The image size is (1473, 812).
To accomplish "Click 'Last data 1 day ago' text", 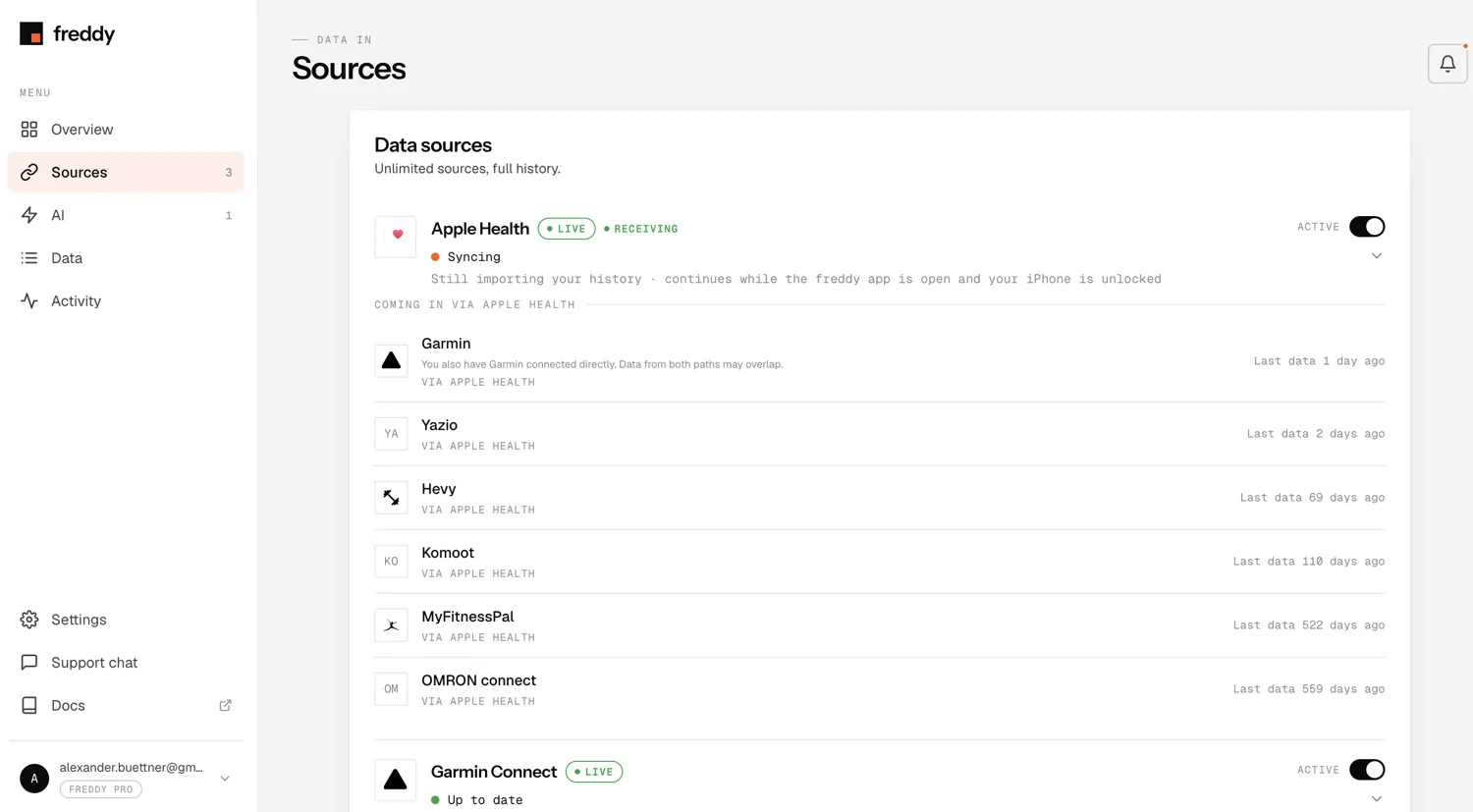I will click(1319, 361).
